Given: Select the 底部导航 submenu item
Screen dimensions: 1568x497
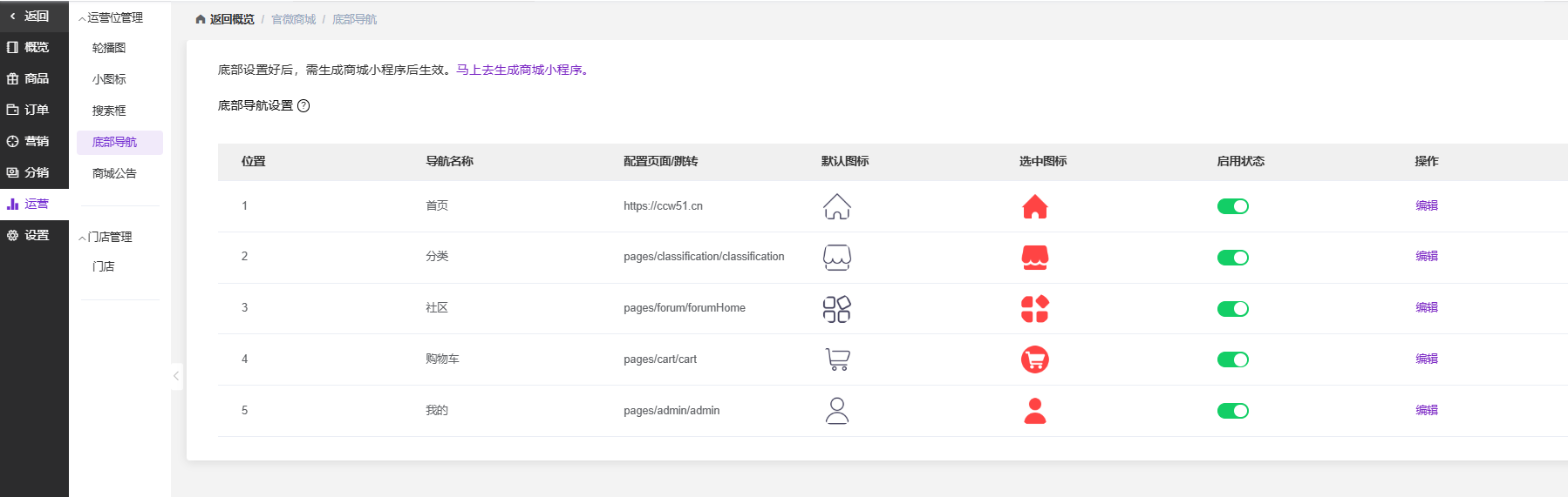Looking at the screenshot, I should 119,143.
